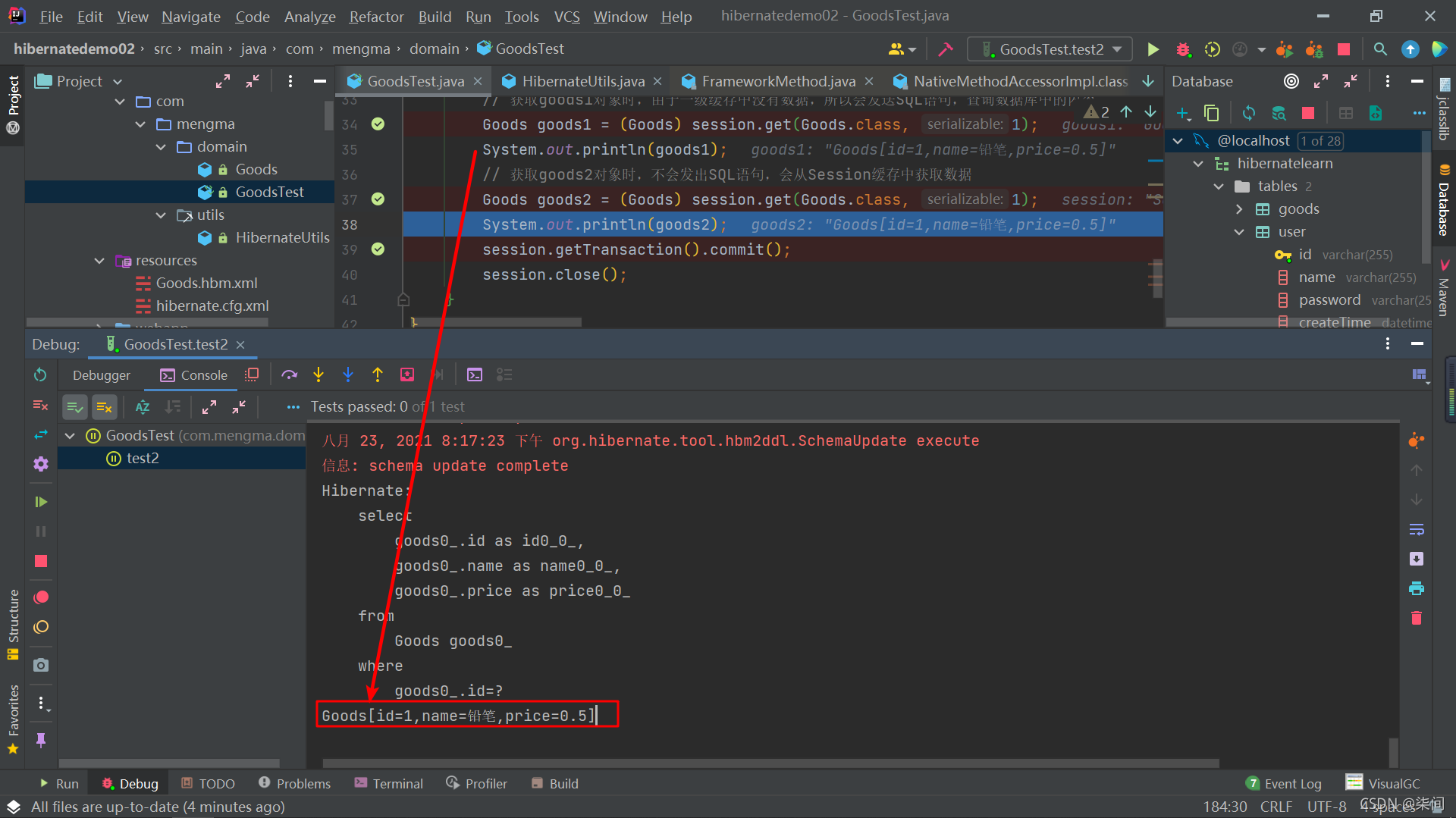The height and width of the screenshot is (818, 1456).
Task: Open the Profiler tool window
Action: coord(476,784)
